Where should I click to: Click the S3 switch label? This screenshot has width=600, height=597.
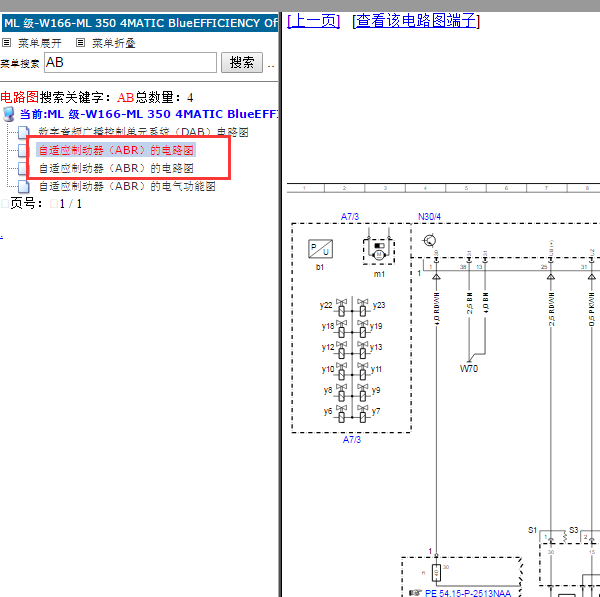(x=573, y=530)
